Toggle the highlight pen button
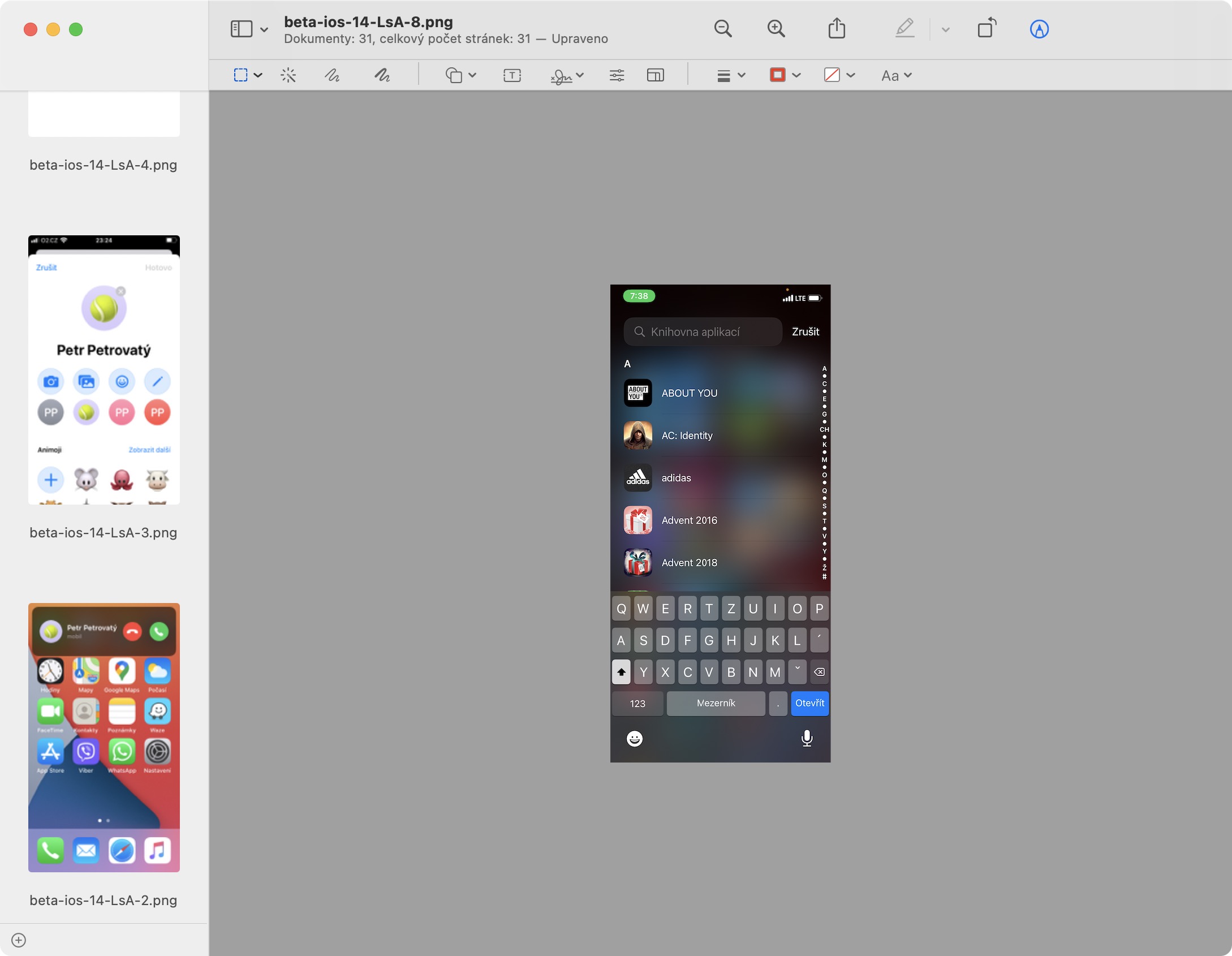This screenshot has height=956, width=1232. (905, 29)
